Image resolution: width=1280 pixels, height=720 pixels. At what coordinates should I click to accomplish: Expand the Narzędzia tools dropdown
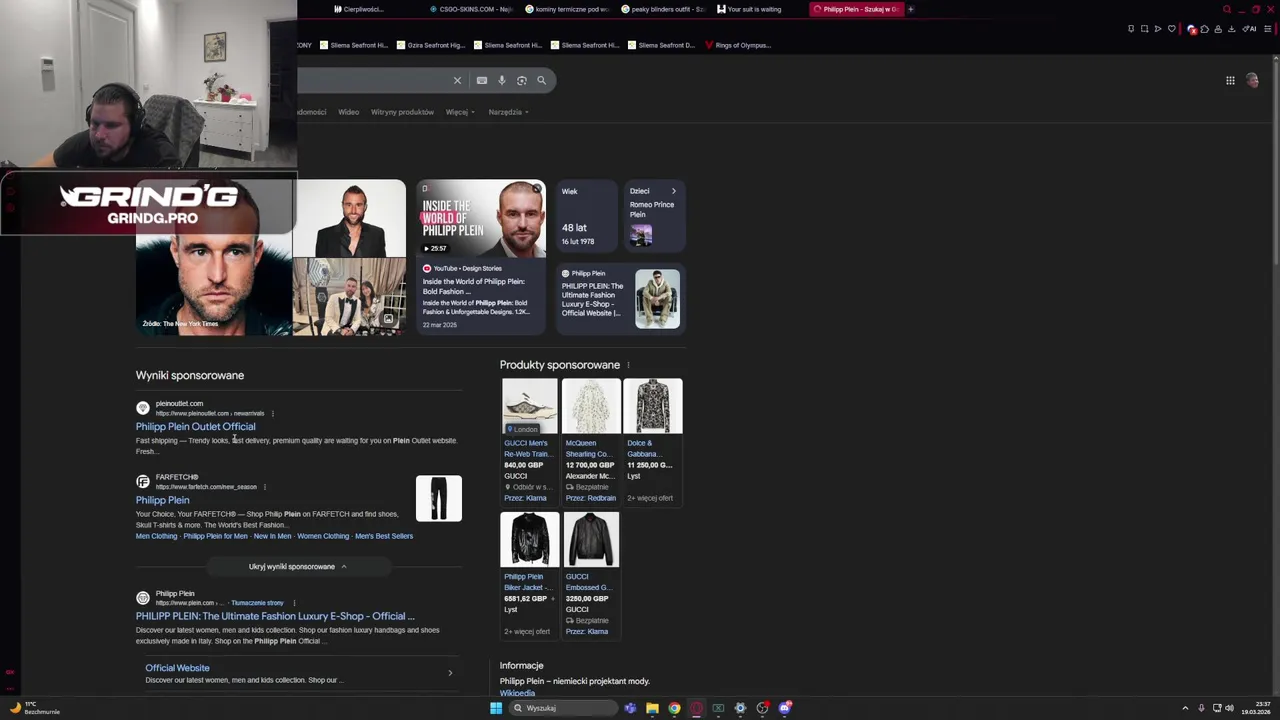click(509, 112)
